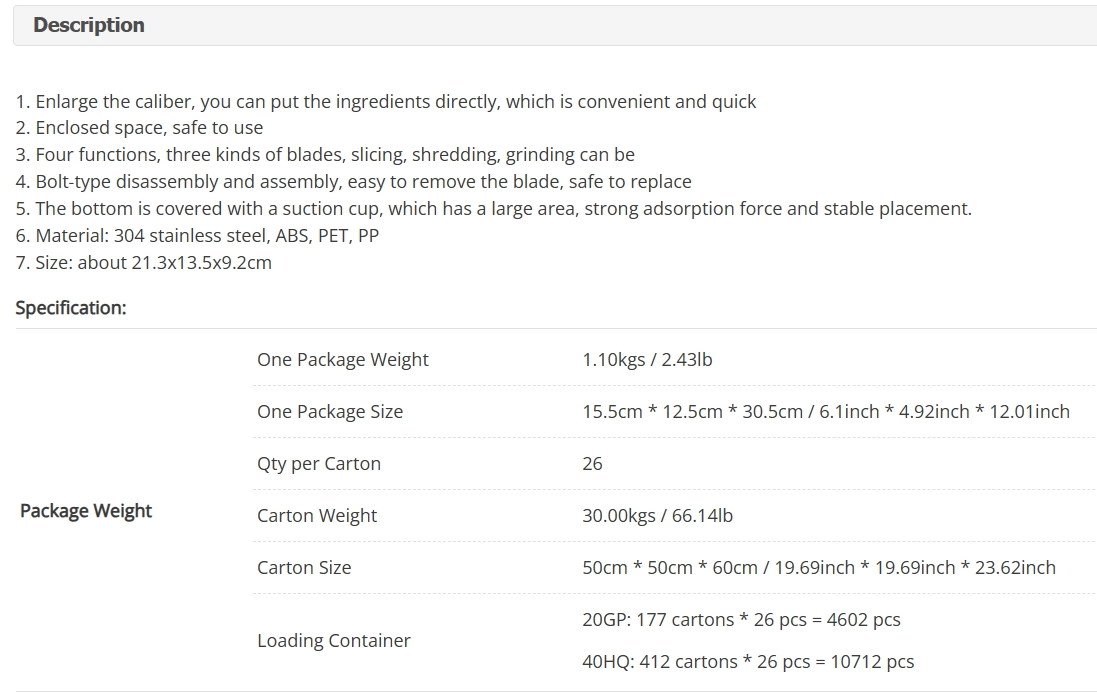The height and width of the screenshot is (693, 1097).
Task: Click the Qty per Carton label
Action: tap(318, 464)
